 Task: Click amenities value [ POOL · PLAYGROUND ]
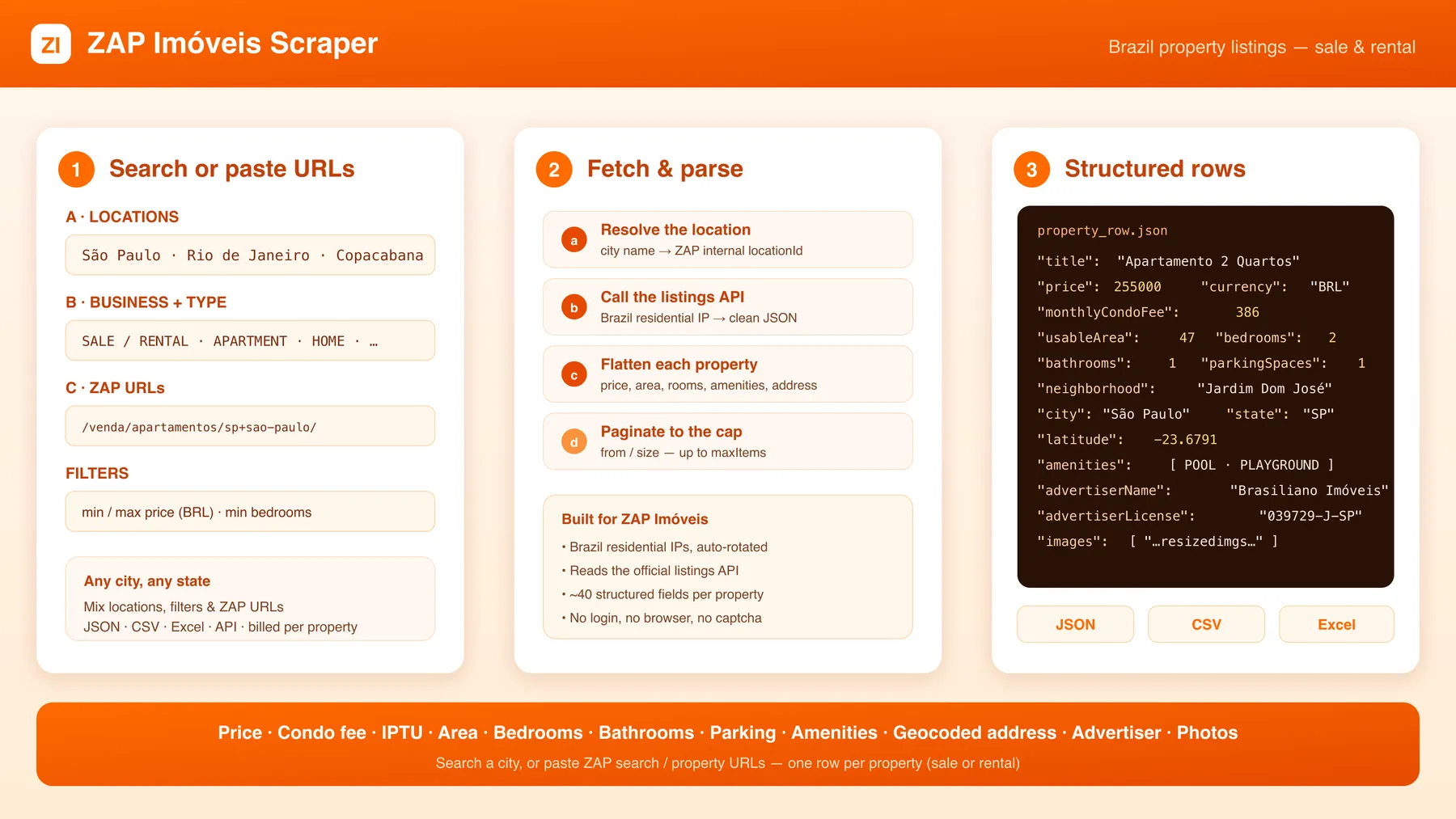(1251, 465)
